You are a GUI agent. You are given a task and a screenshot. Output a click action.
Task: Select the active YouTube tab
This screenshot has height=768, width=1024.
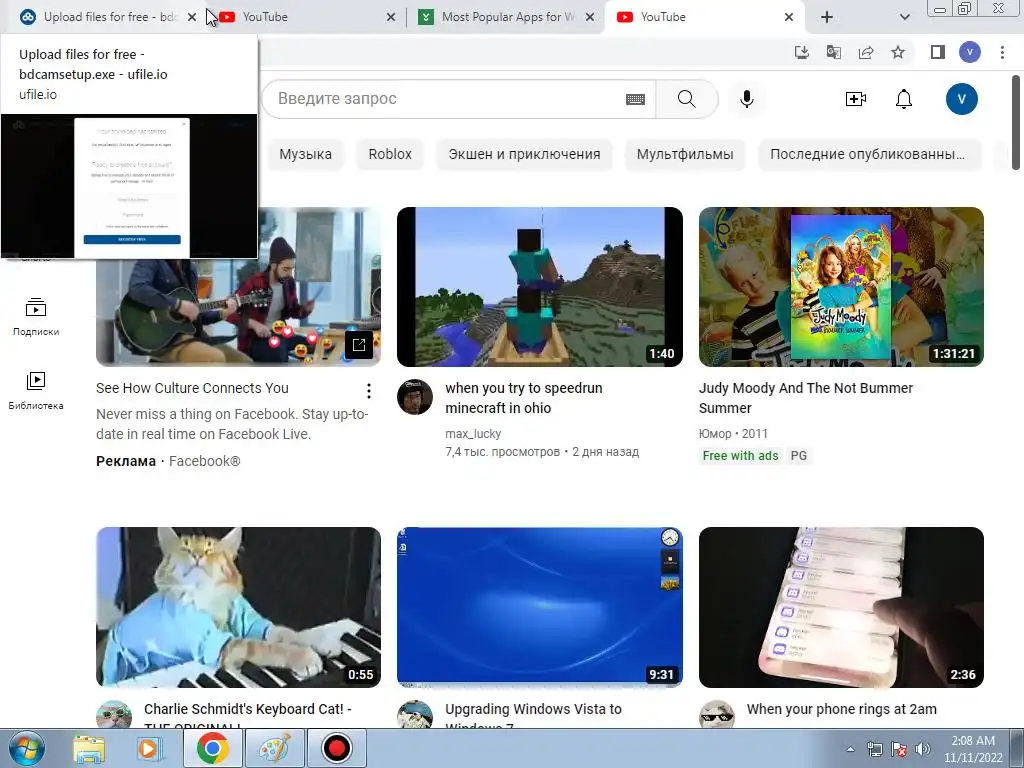click(705, 17)
